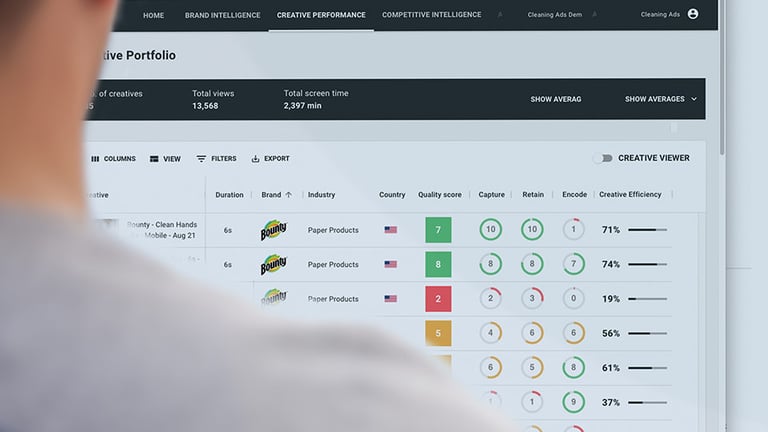Open the Brand Intelligence tab

222,16
